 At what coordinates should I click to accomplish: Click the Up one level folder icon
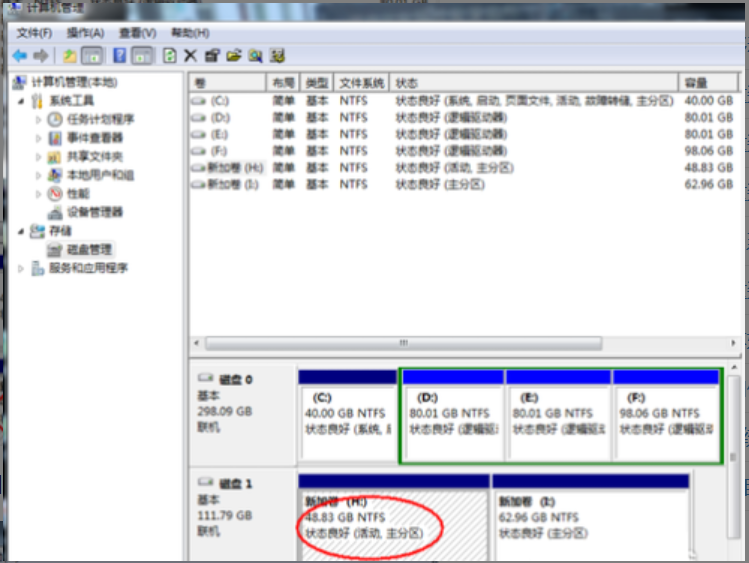(69, 55)
